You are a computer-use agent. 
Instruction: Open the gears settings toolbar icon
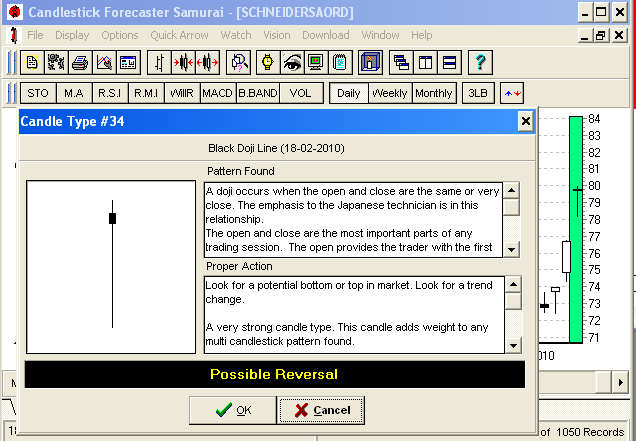coord(56,62)
